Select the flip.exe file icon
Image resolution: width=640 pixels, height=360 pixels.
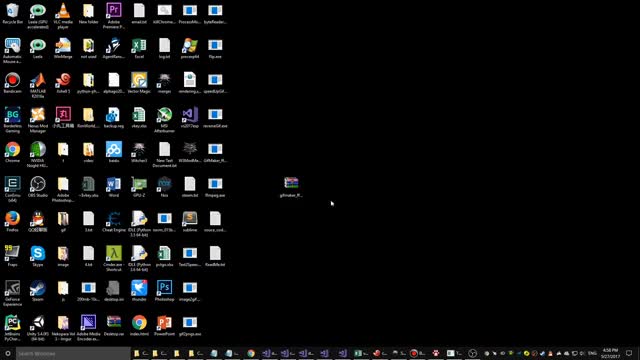point(215,48)
